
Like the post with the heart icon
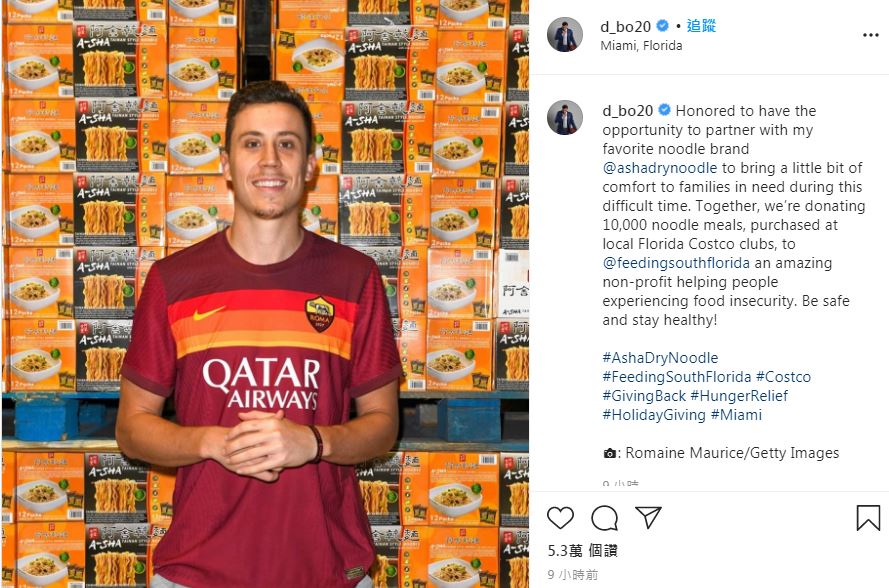tap(560, 518)
